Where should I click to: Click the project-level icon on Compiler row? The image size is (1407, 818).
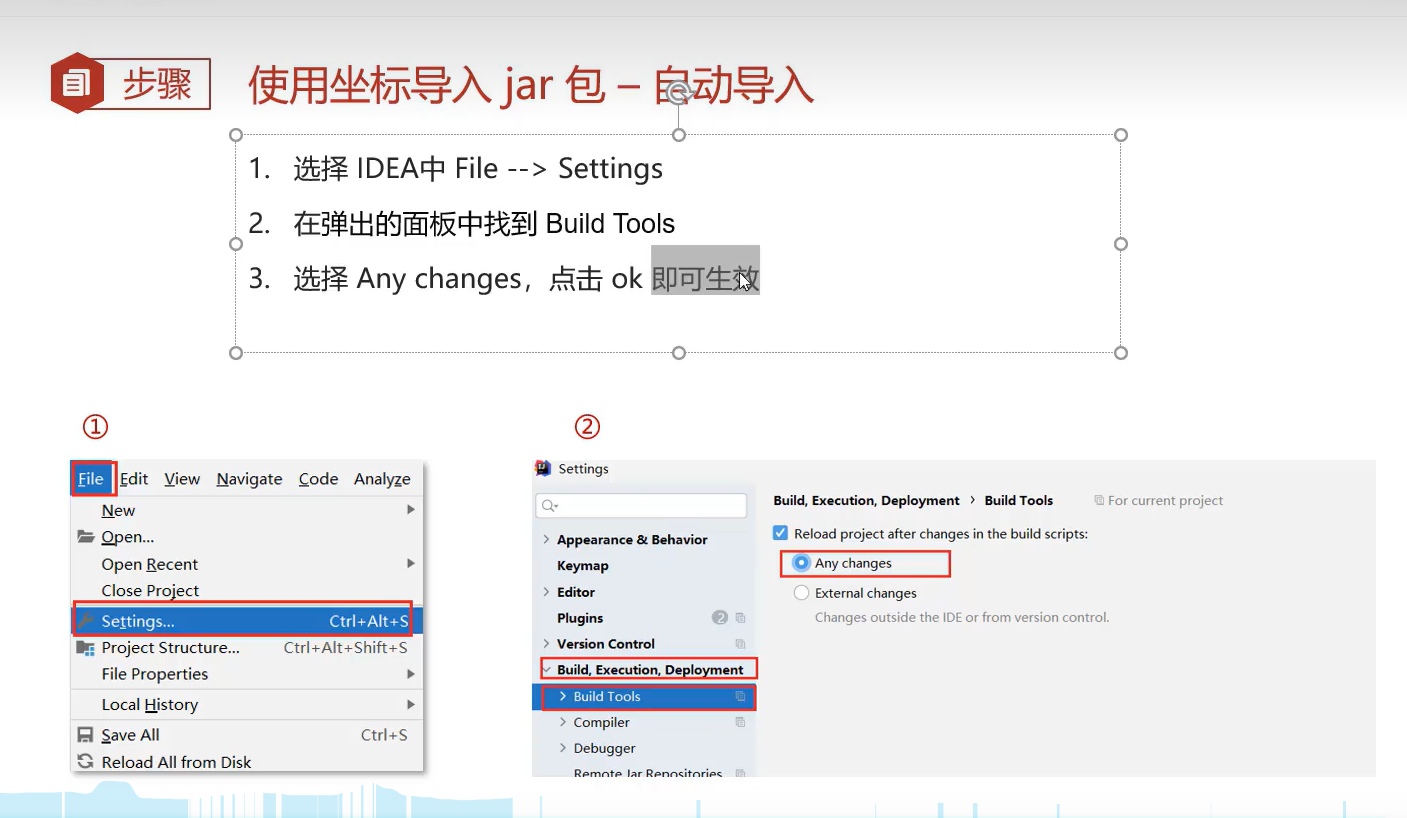pyautogui.click(x=740, y=722)
